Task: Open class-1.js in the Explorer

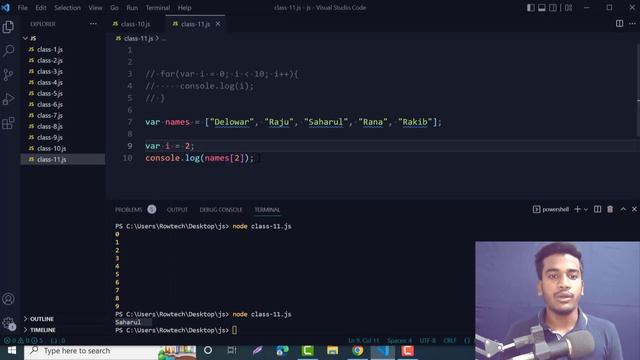Action: 63,49
